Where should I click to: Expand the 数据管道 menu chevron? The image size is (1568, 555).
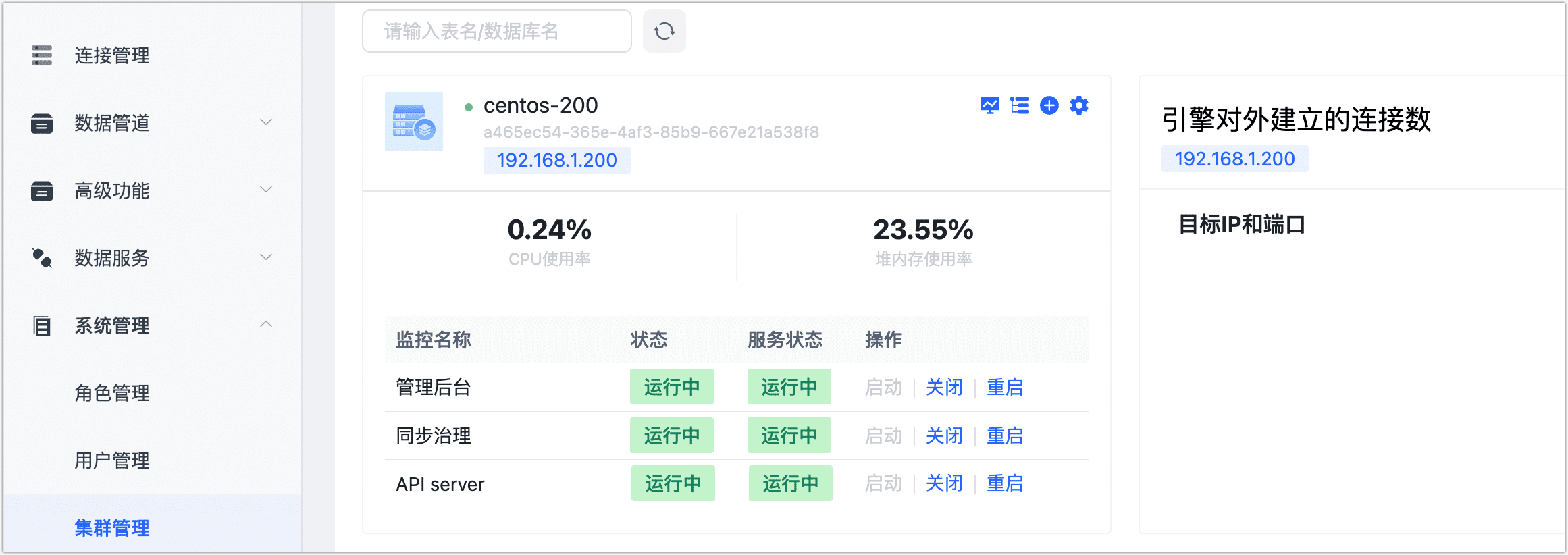pyautogui.click(x=266, y=122)
